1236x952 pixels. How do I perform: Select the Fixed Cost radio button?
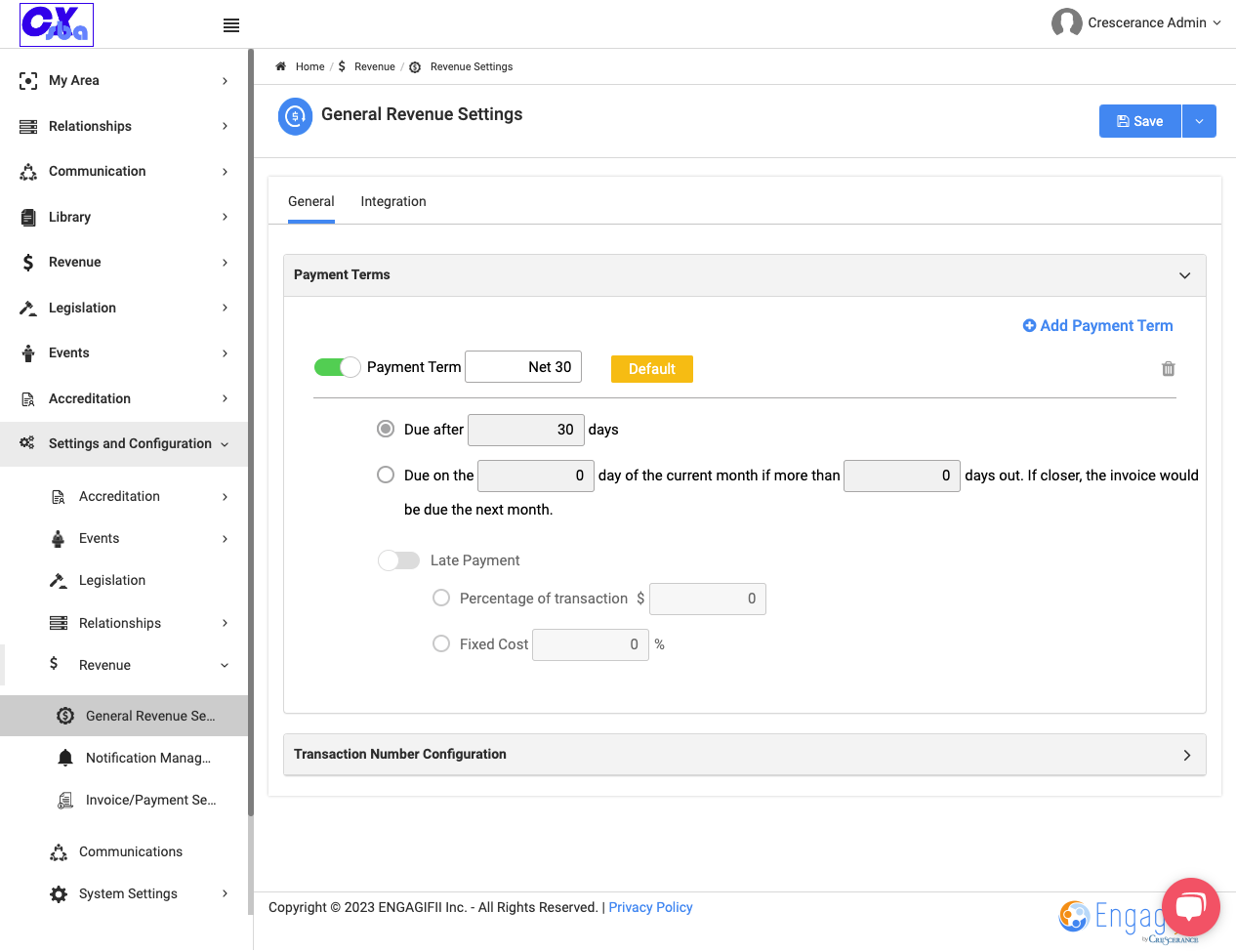pyautogui.click(x=441, y=643)
